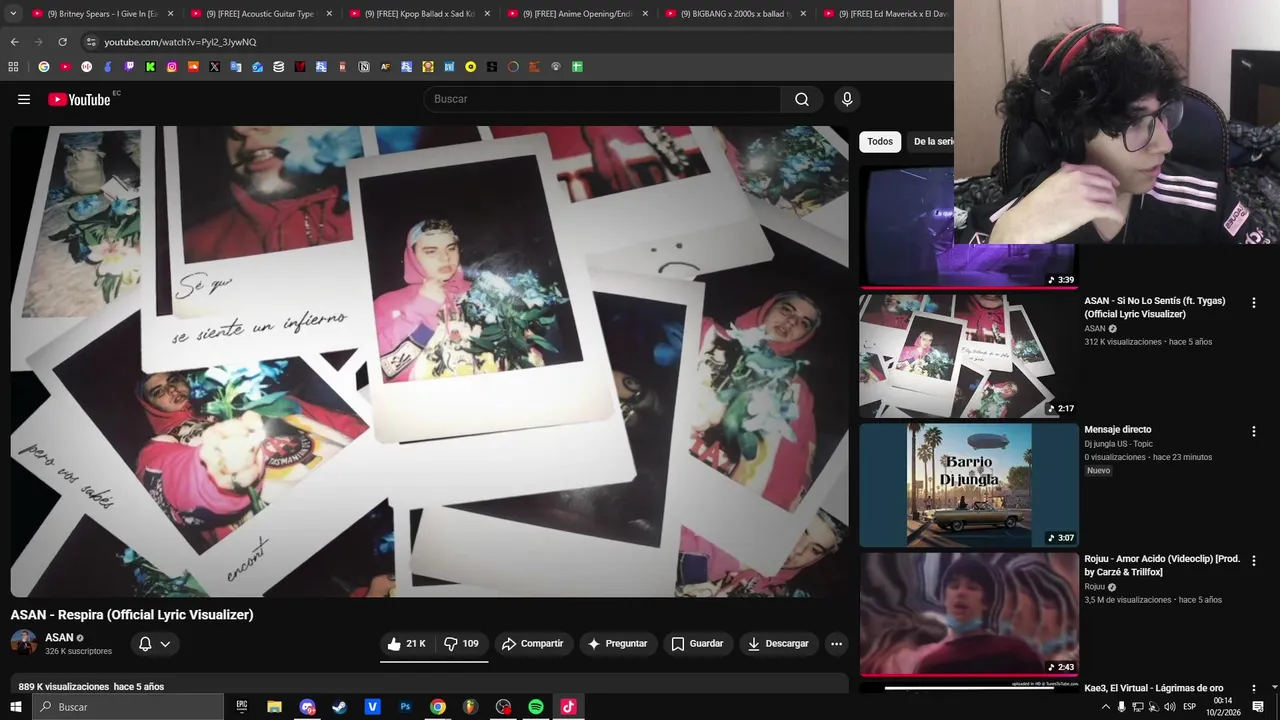
Task: Select the Todos filter chip
Action: (880, 142)
